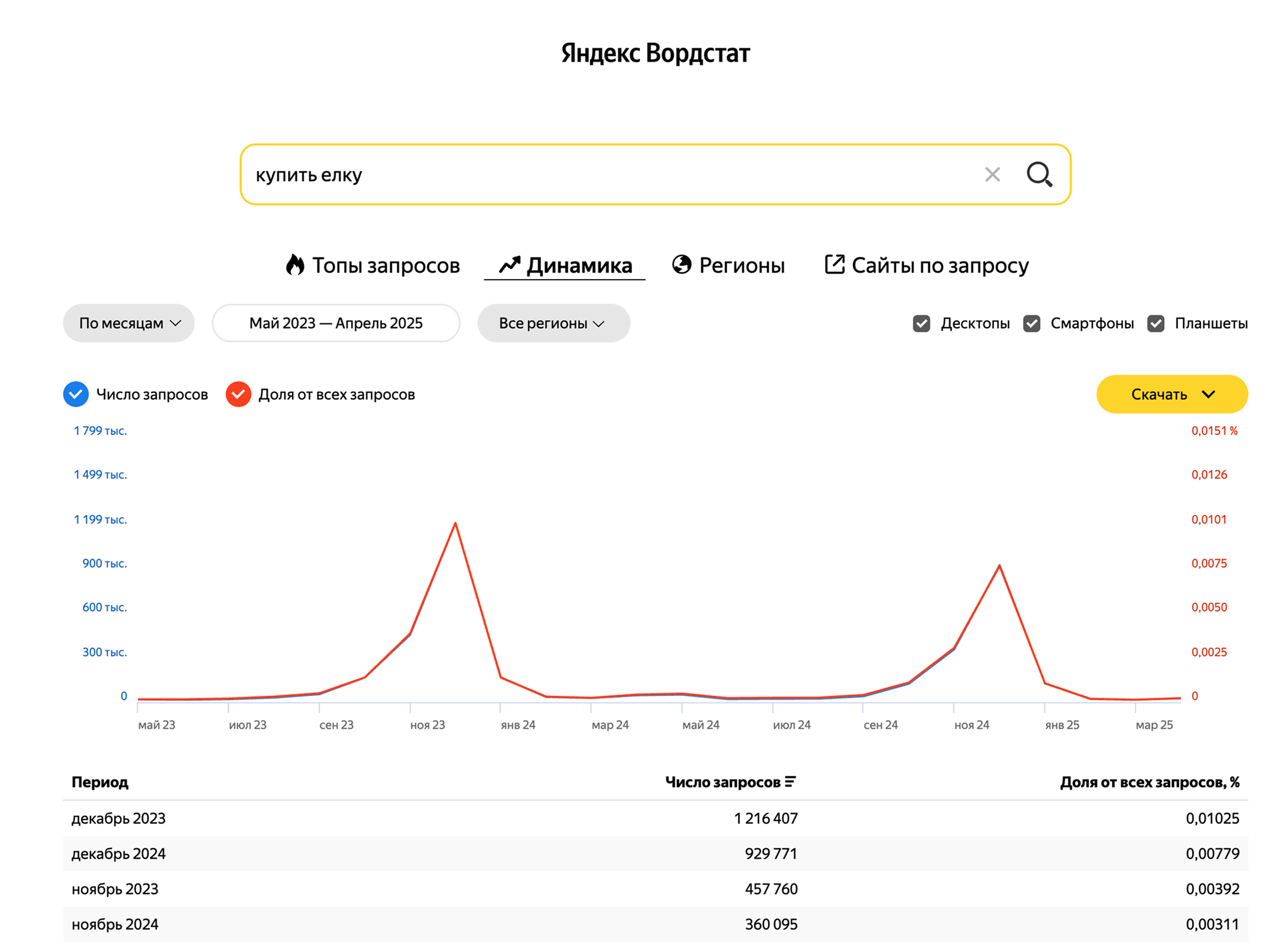This screenshot has height=944, width=1288.
Task: Expand the По месяцам dropdown
Action: 129,324
